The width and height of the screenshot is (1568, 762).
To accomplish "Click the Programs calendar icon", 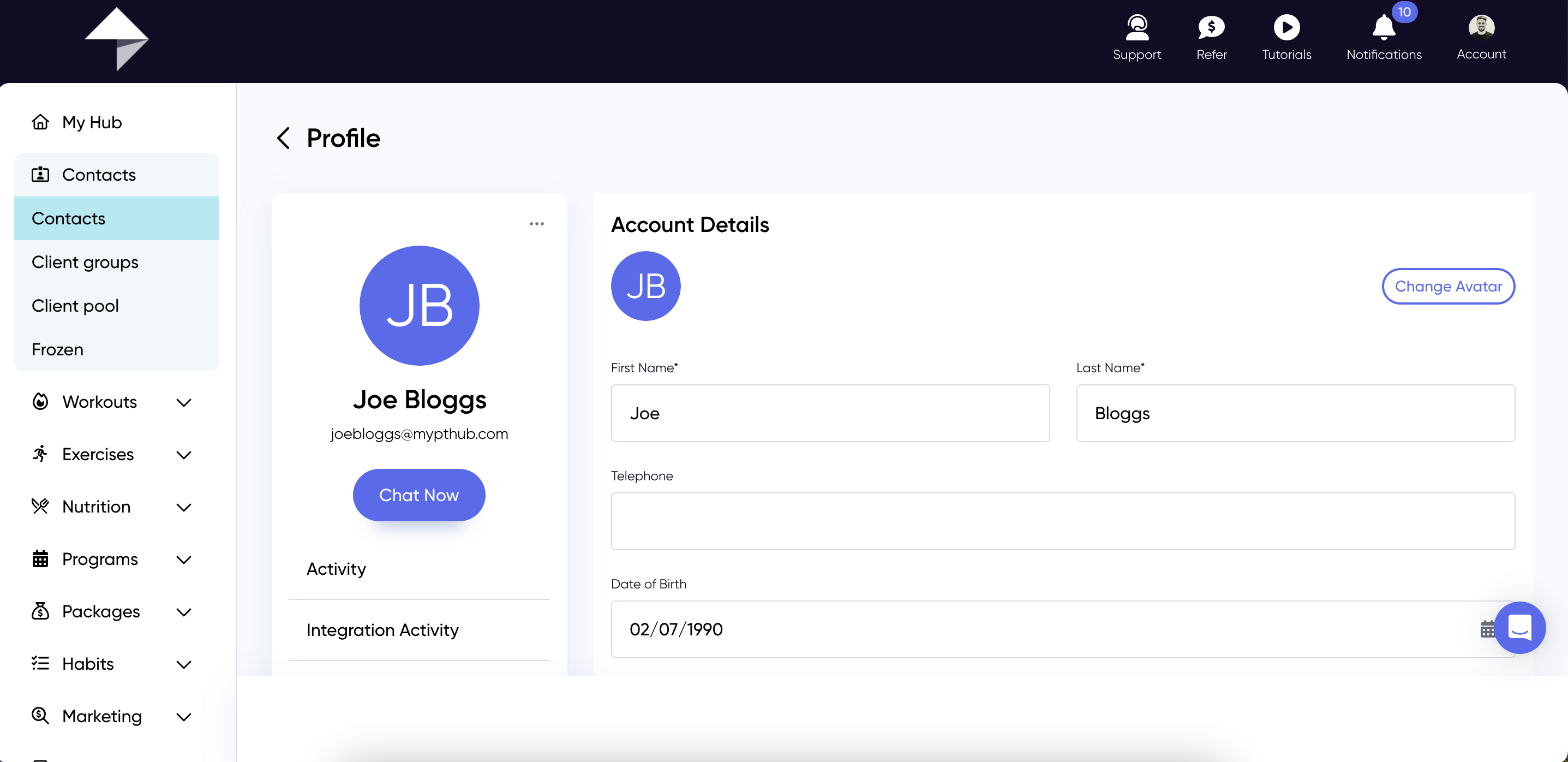I will click(40, 559).
